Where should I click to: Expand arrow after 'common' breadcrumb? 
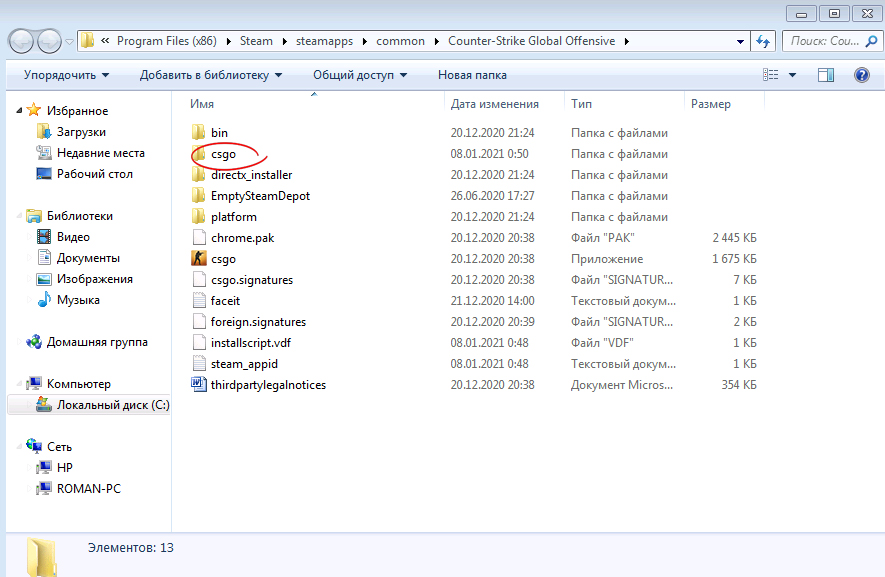[436, 42]
